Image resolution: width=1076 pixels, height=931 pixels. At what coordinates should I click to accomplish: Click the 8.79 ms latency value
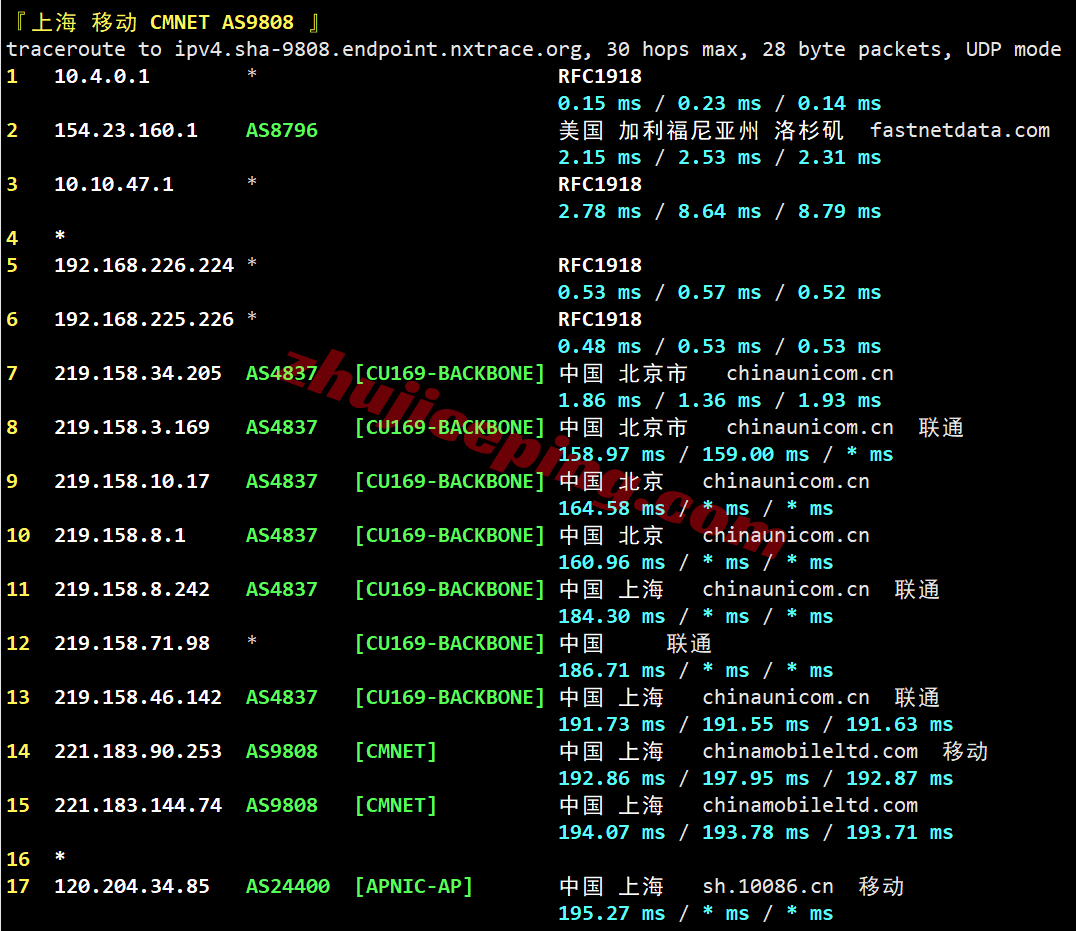click(840, 211)
